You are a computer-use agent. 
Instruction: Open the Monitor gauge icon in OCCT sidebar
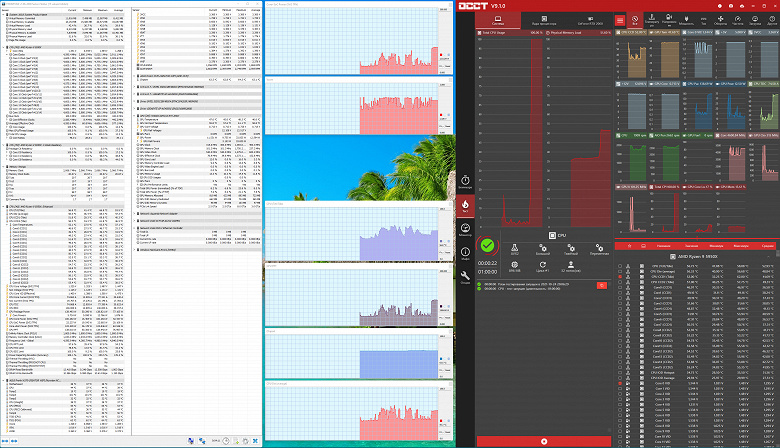pos(465,229)
